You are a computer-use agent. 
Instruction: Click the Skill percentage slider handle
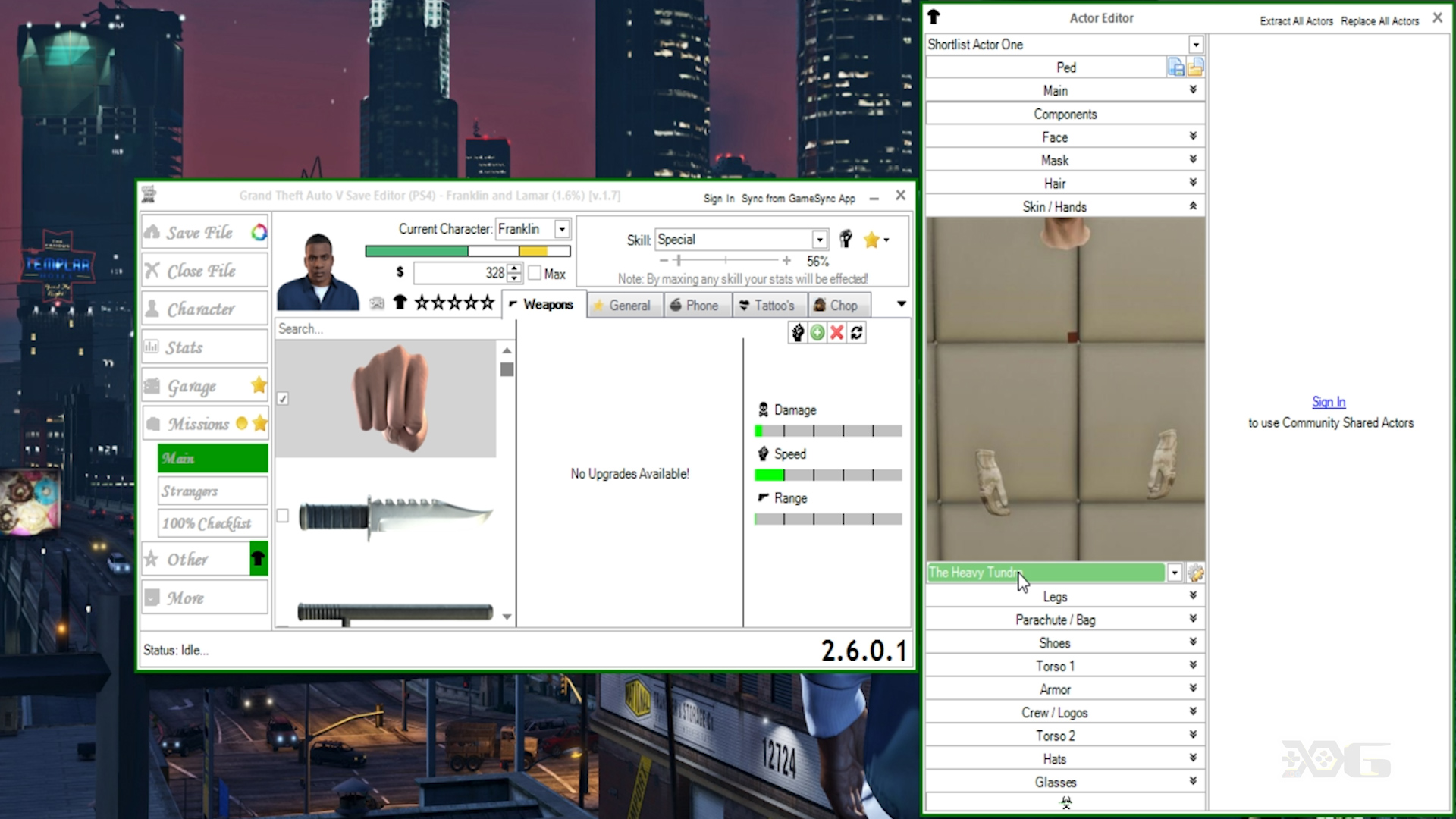tap(678, 261)
